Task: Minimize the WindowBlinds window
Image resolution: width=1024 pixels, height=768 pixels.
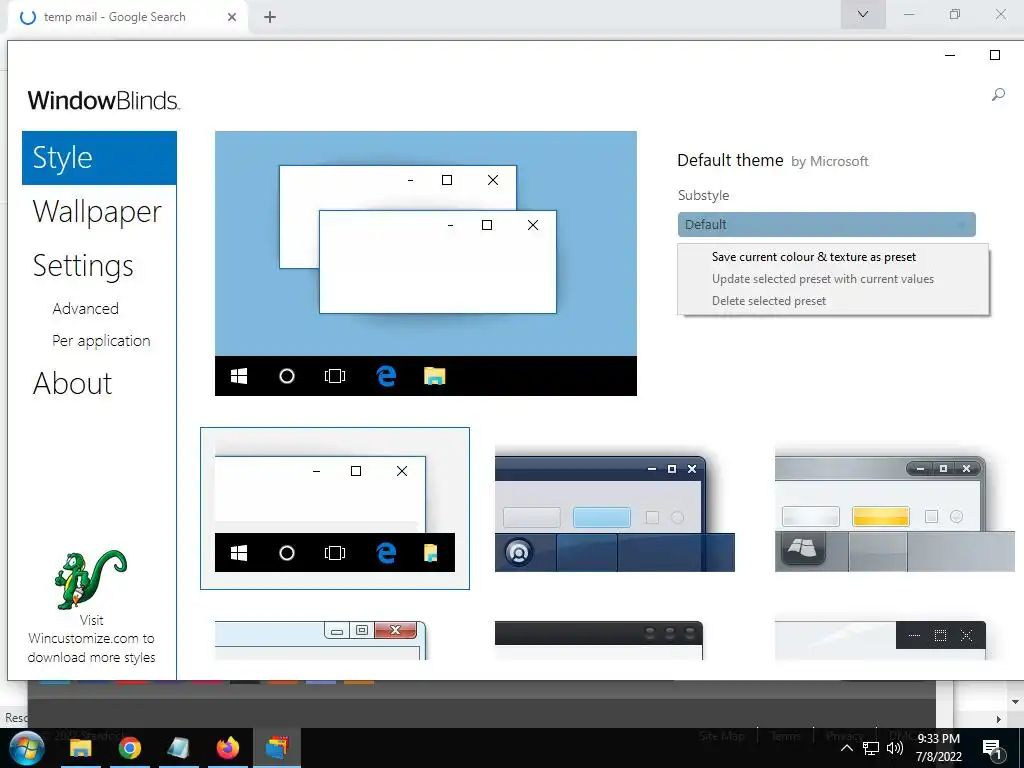Action: [950, 56]
